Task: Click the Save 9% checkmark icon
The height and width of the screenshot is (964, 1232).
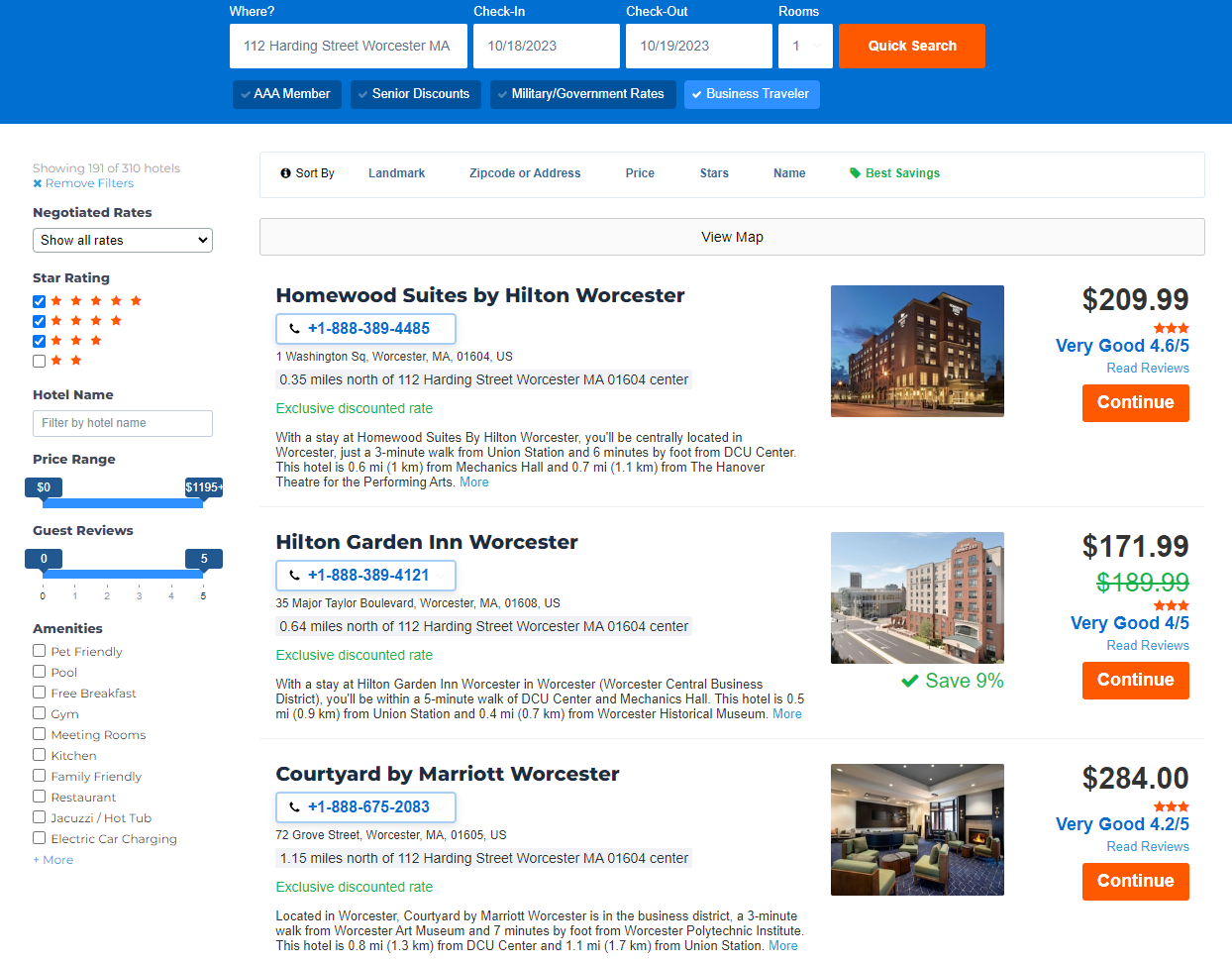Action: pyautogui.click(x=909, y=681)
